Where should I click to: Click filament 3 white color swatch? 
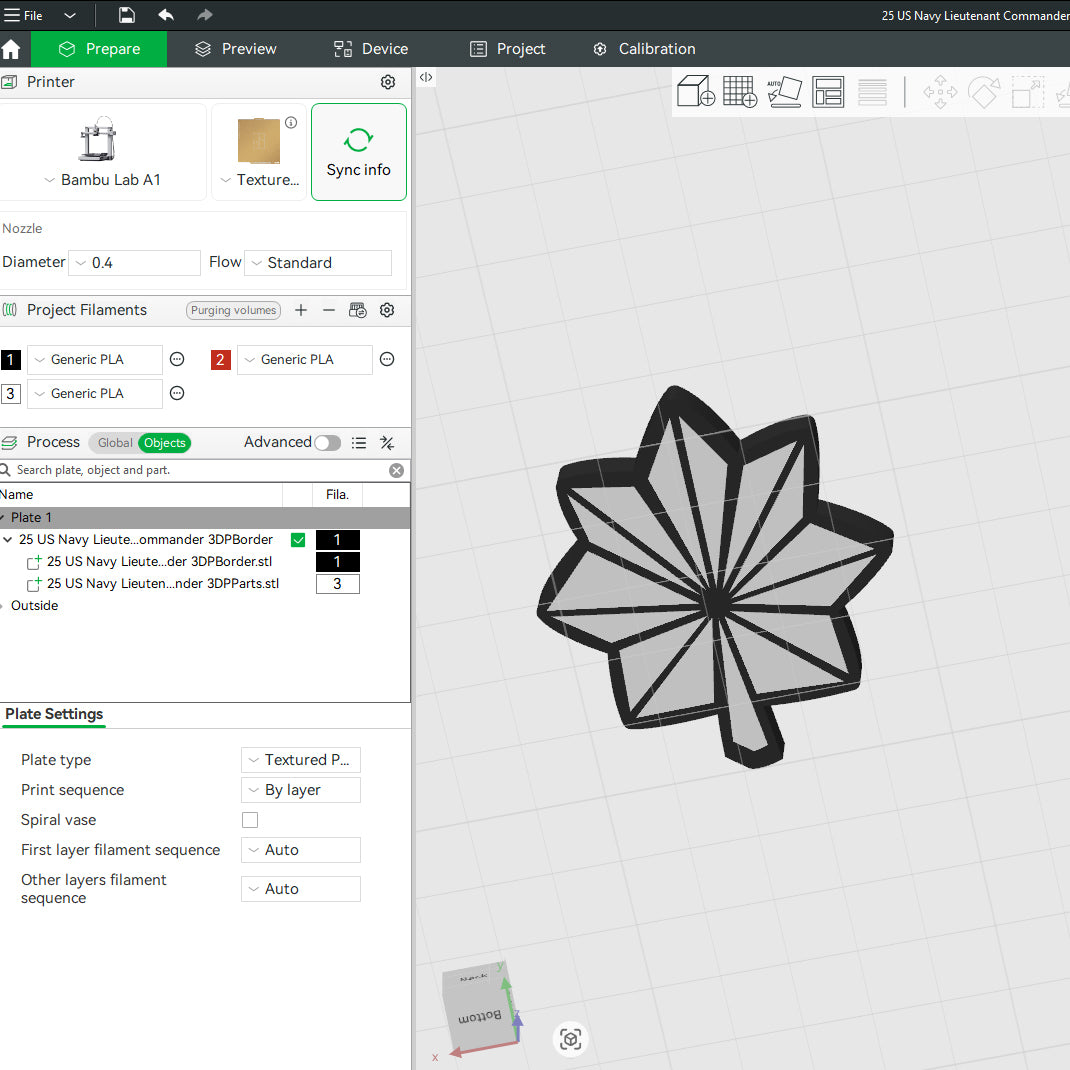[11, 394]
